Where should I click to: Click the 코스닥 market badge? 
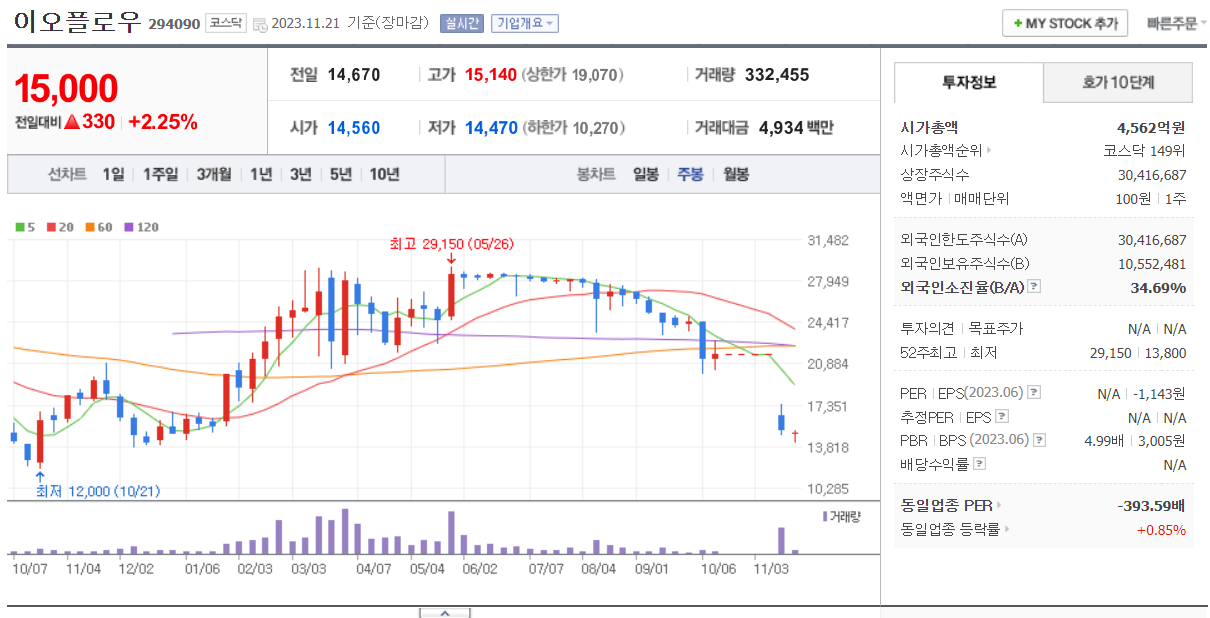tap(225, 24)
